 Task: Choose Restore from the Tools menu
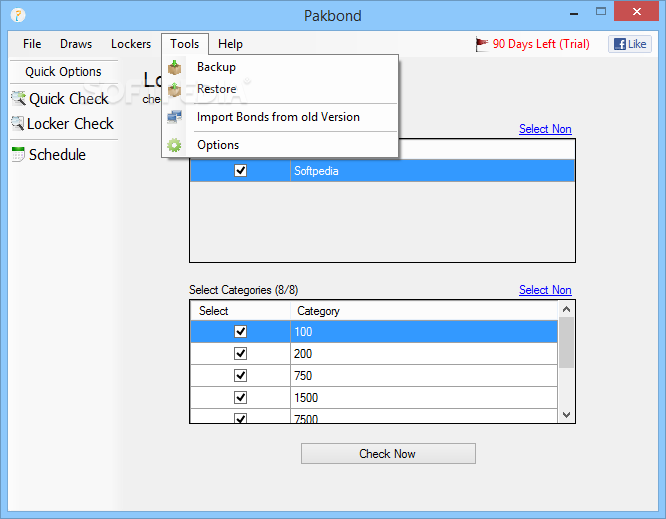(280, 89)
